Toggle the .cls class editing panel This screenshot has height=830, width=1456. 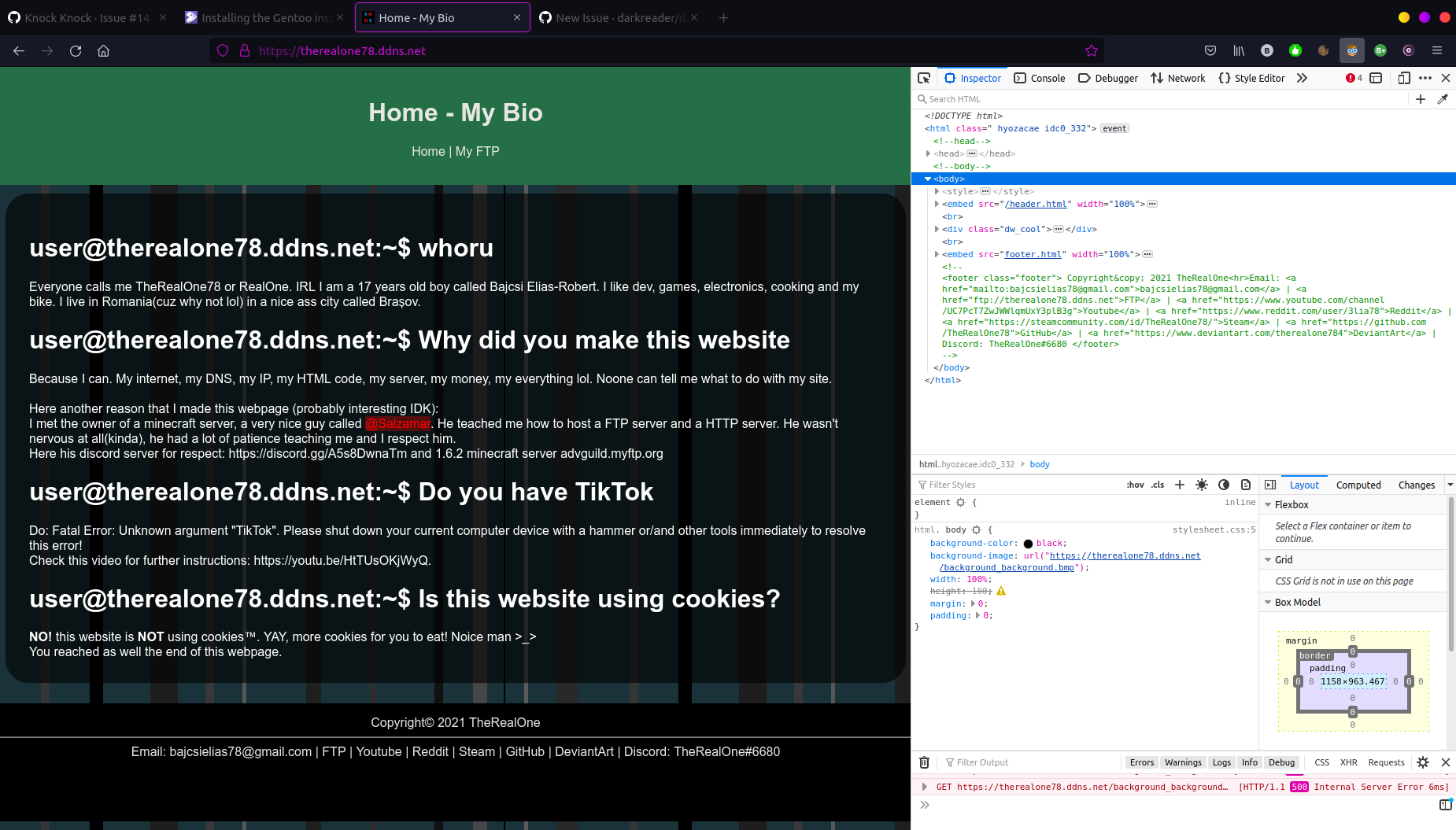1157,485
